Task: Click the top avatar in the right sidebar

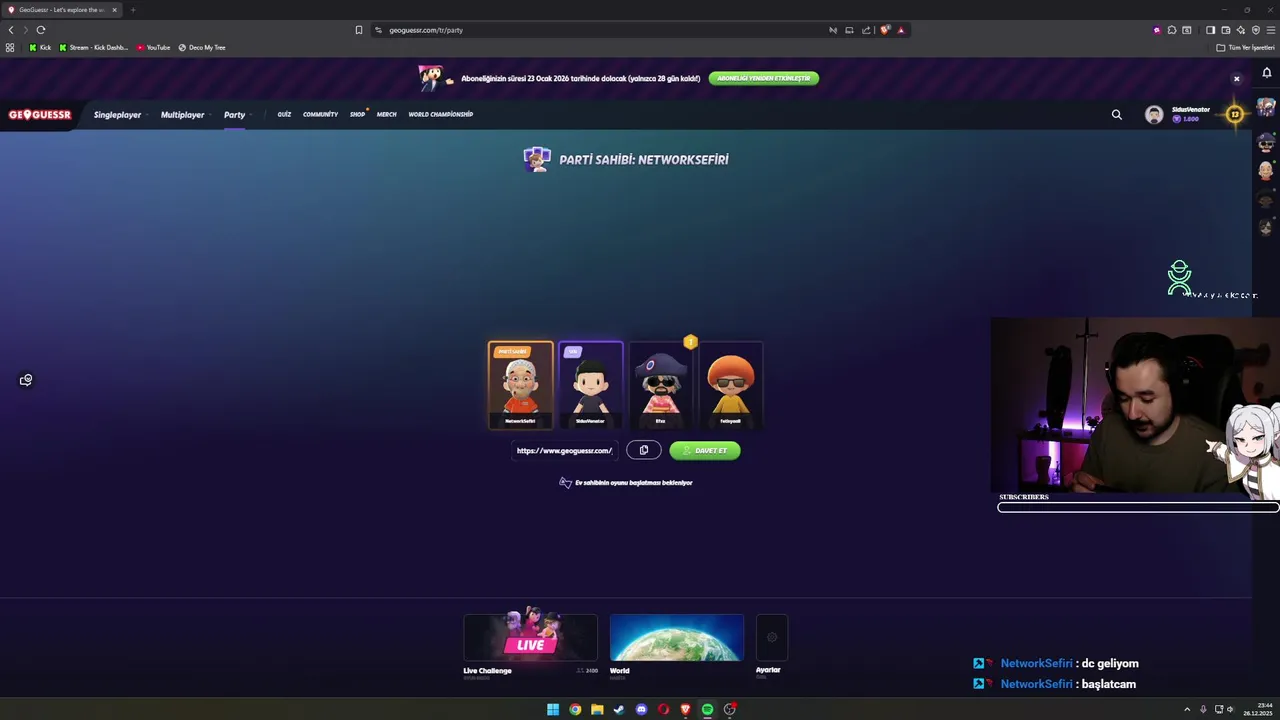Action: pos(1266,107)
